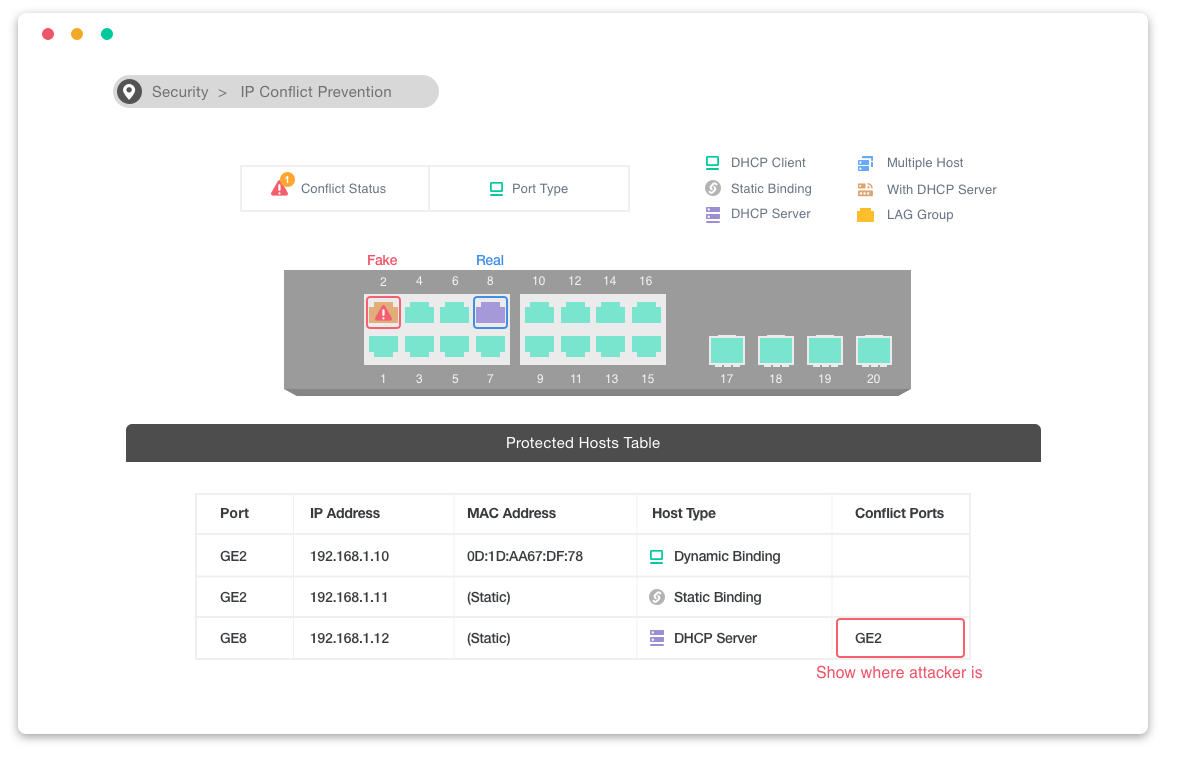This screenshot has width=1177, height=768.
Task: Click the GE2 conflict port cell
Action: pos(900,638)
